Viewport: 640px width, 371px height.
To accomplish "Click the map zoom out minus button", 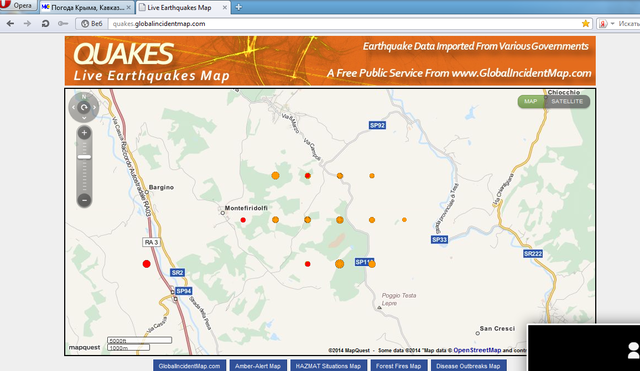I will (84, 200).
